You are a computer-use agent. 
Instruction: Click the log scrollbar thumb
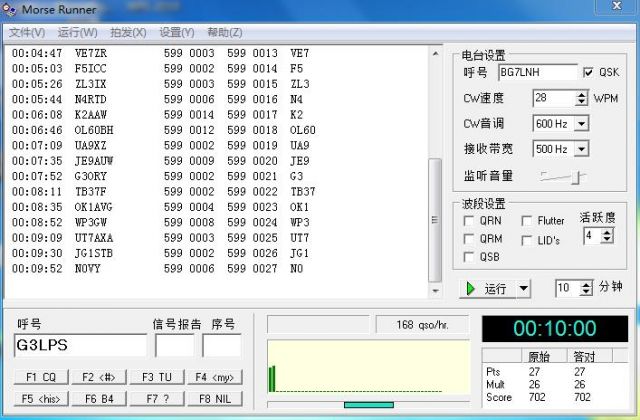pyautogui.click(x=435, y=220)
